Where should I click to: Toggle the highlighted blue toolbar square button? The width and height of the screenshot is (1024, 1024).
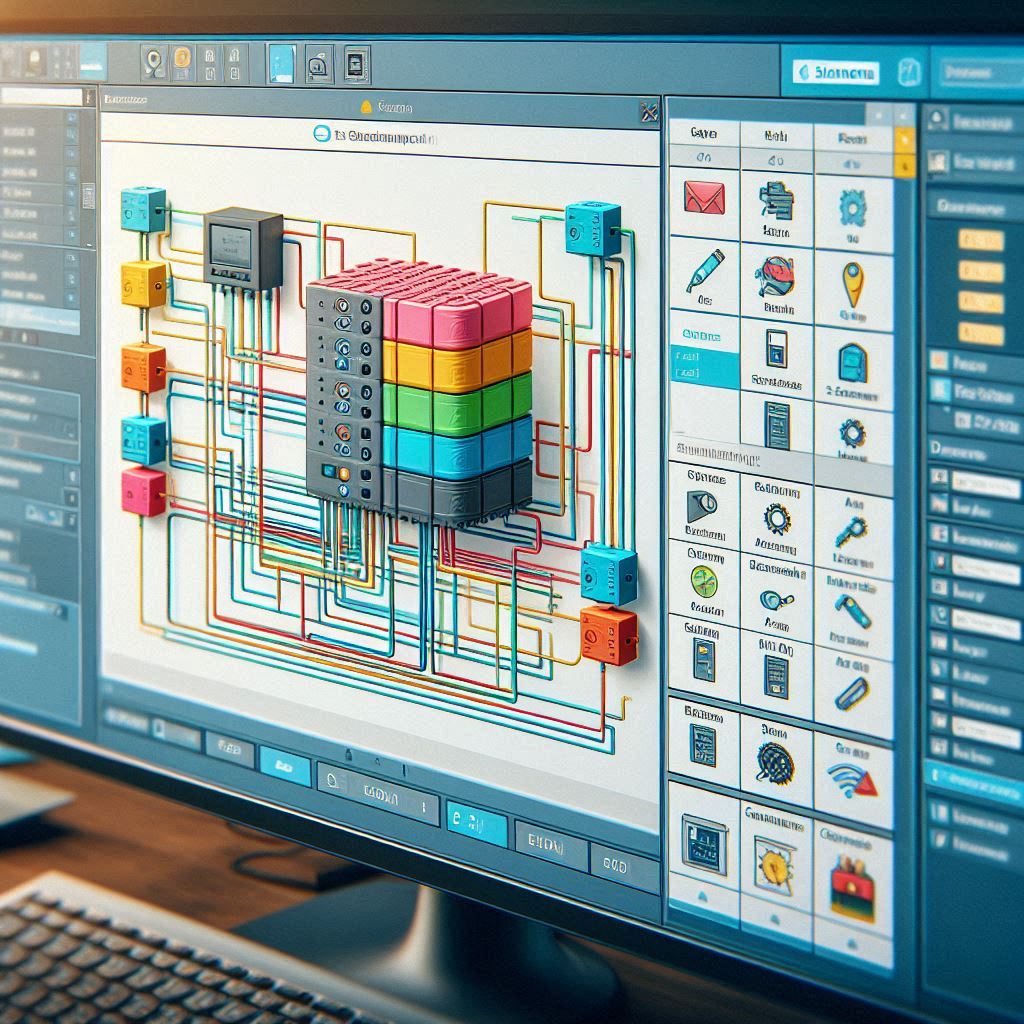coord(282,63)
